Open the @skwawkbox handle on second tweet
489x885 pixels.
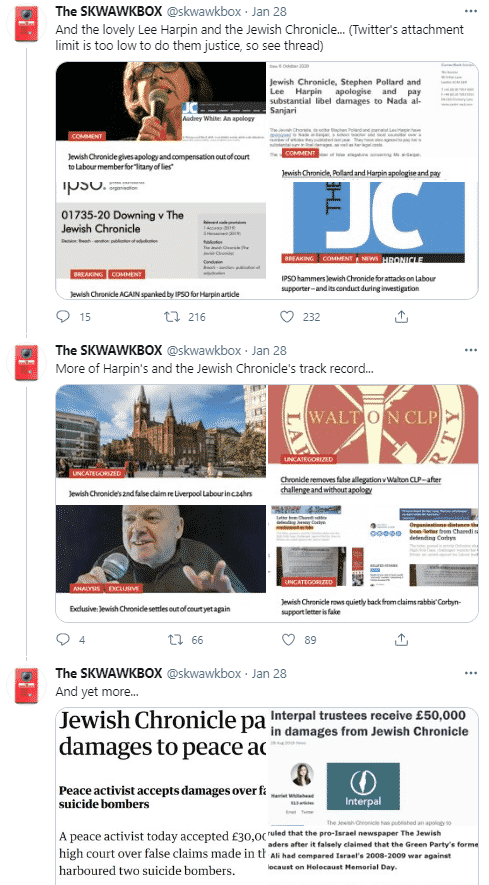204,350
